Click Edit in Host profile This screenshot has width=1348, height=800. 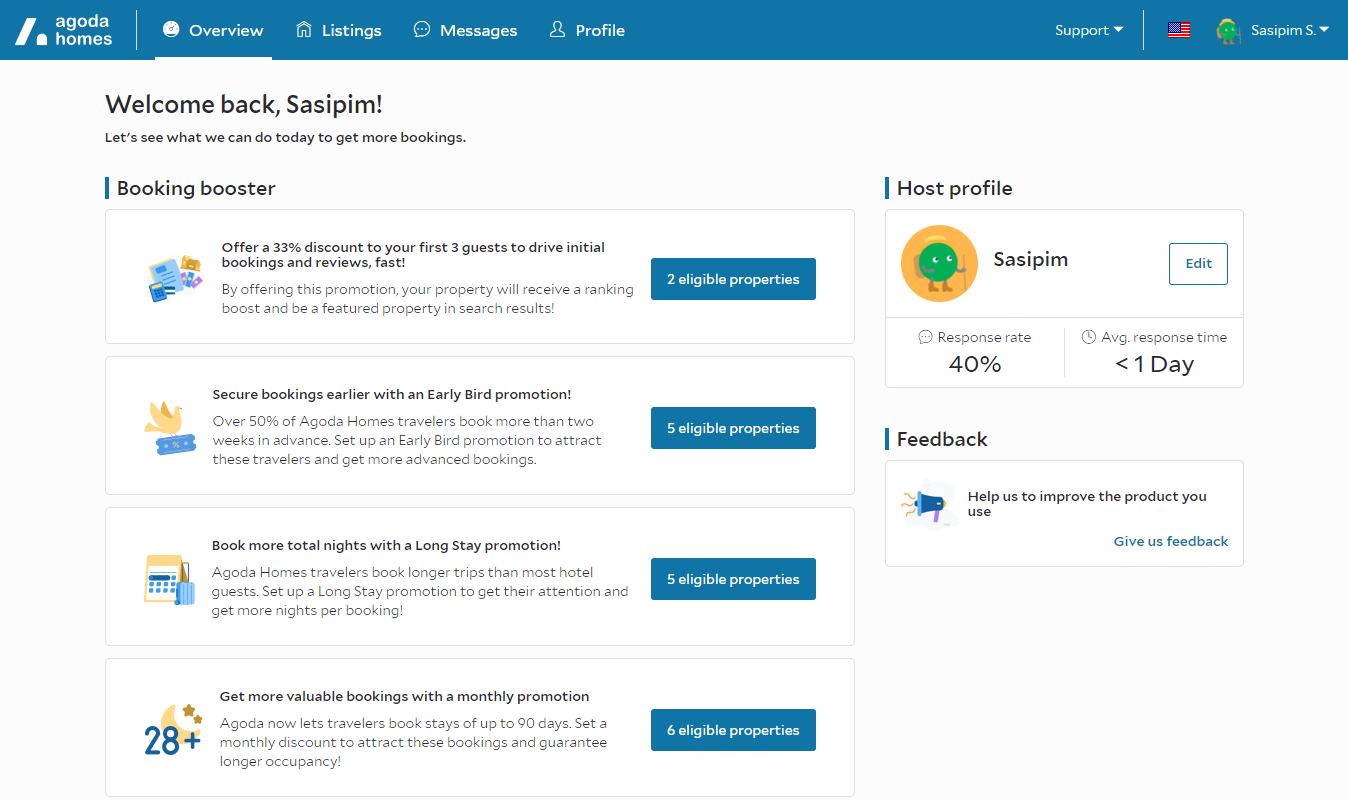click(x=1198, y=264)
